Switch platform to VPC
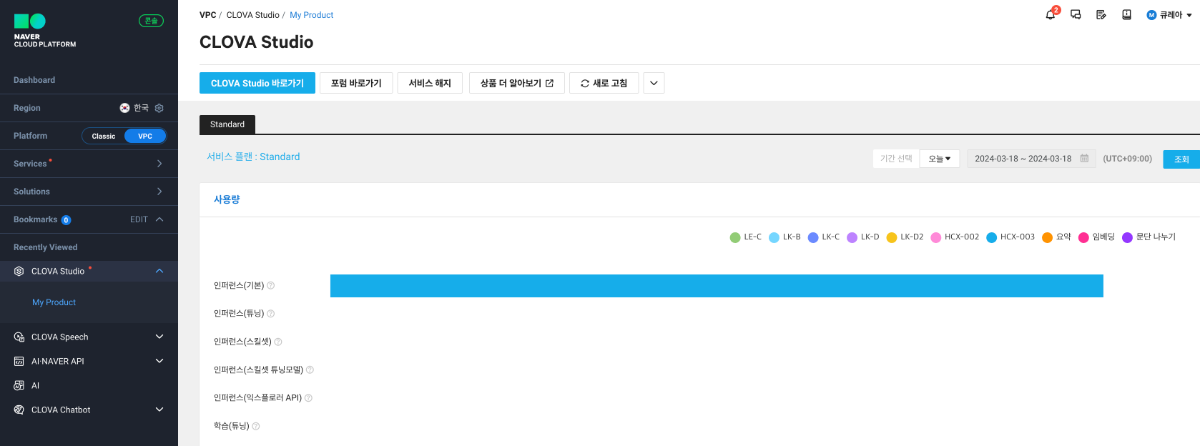 145,136
